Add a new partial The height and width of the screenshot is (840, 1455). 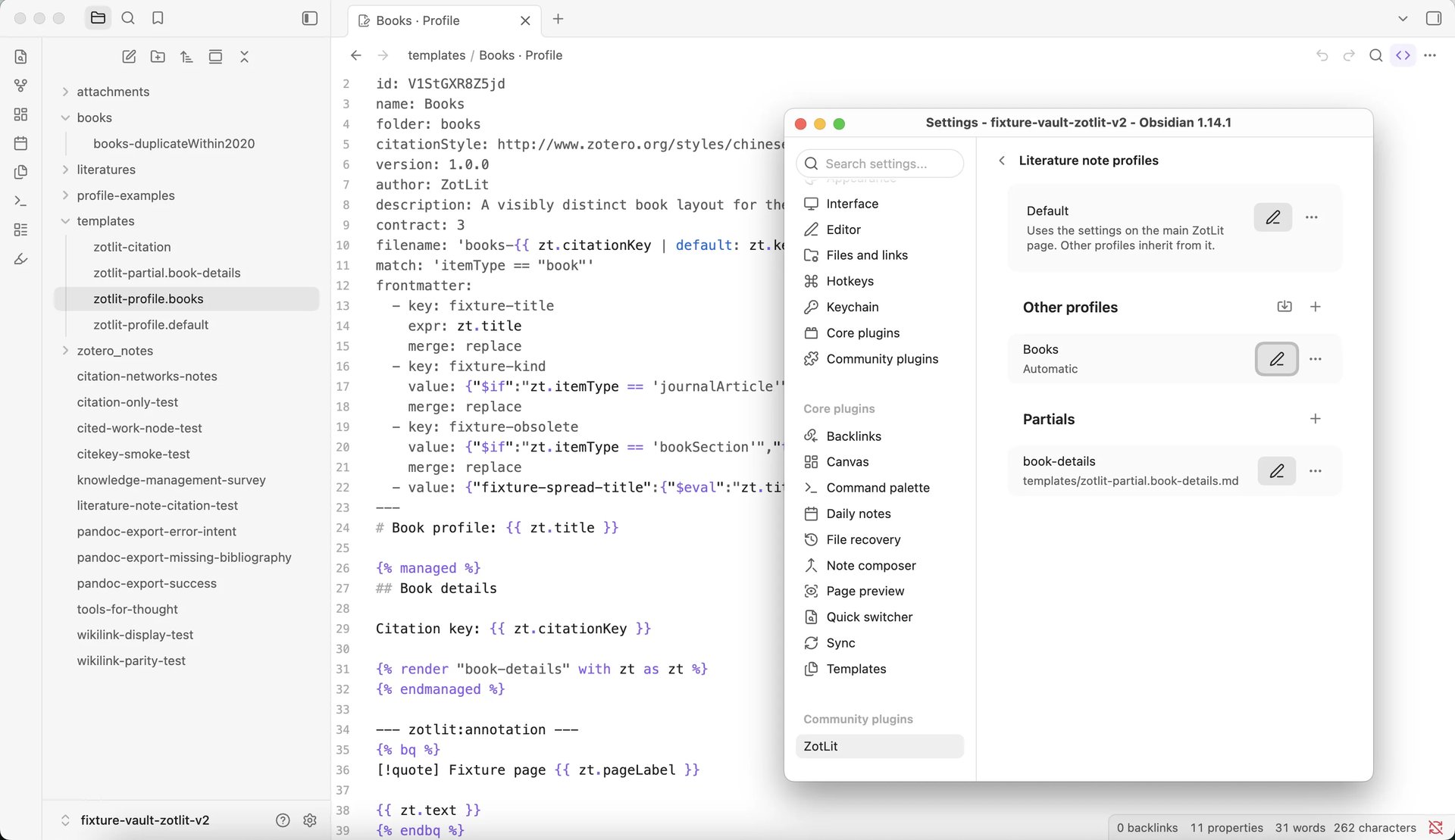1316,419
